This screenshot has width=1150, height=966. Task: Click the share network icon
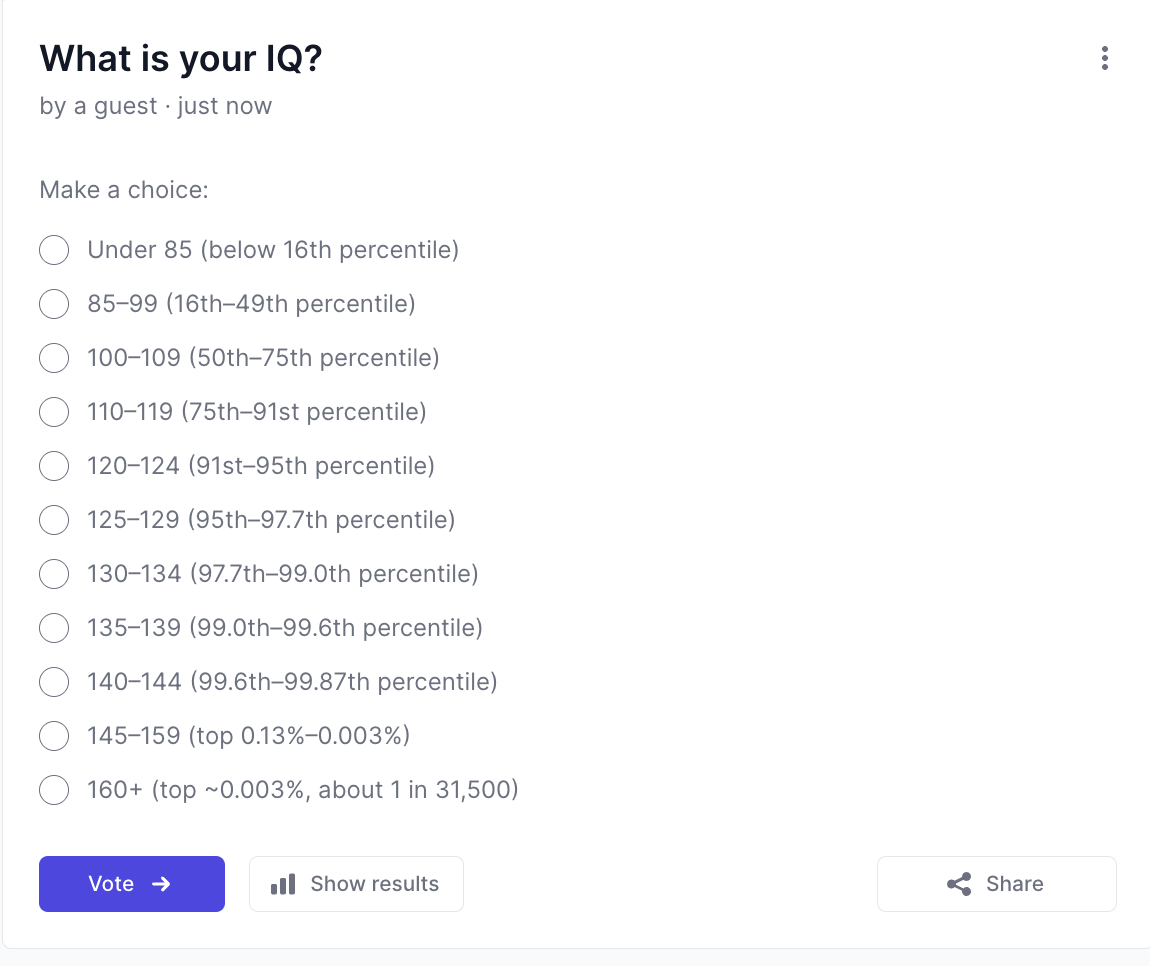(x=959, y=884)
